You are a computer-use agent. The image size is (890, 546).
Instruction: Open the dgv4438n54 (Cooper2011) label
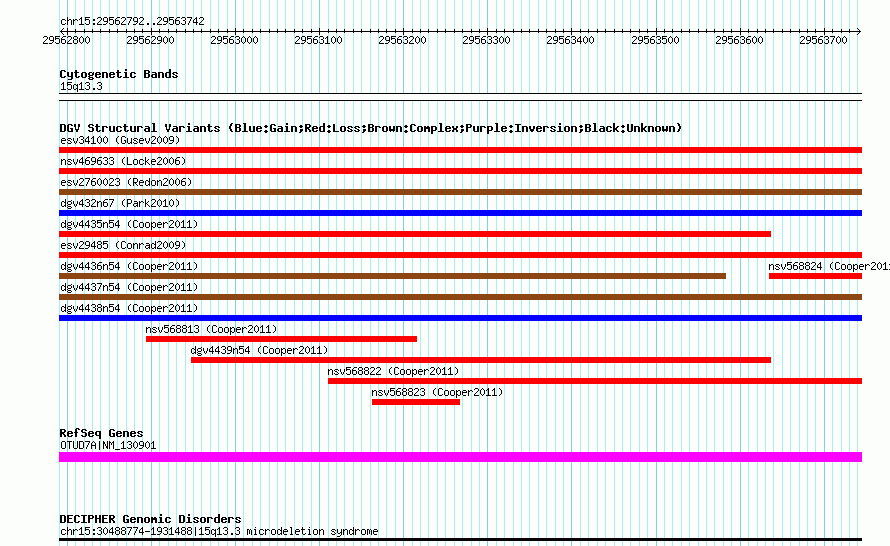[129, 308]
